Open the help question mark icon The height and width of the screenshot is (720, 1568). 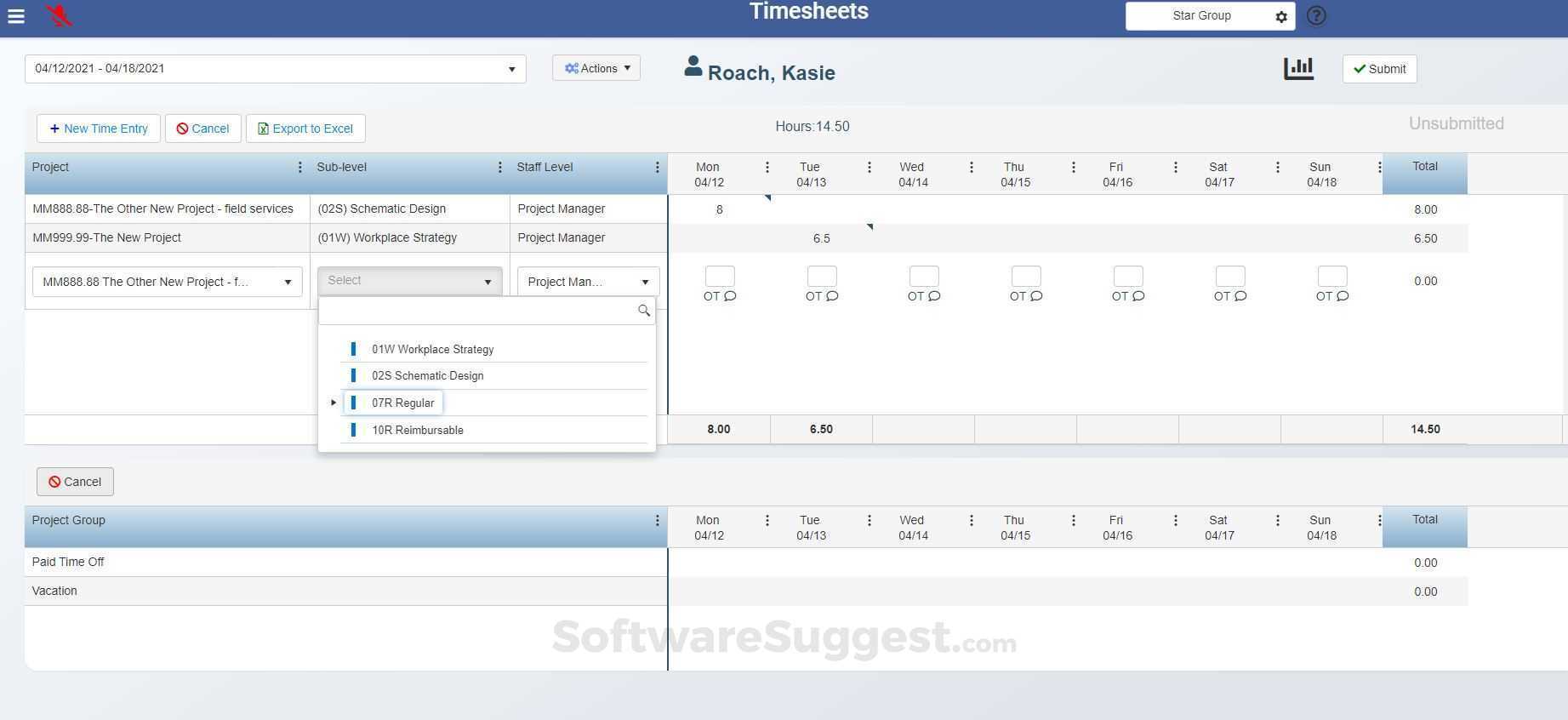(1316, 15)
